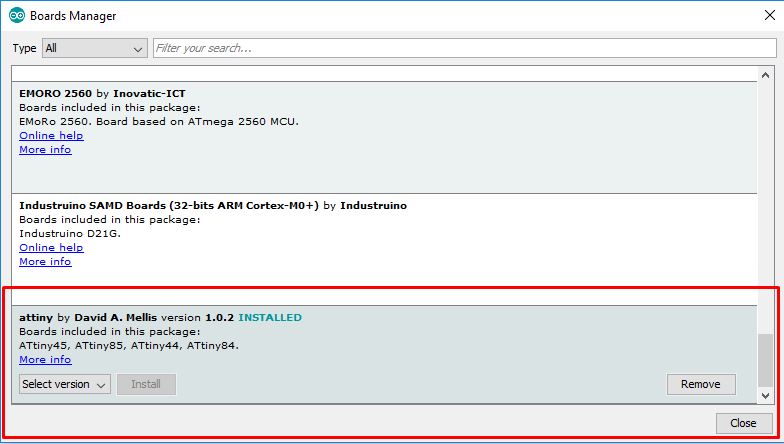
Task: Click the 'Type' label next to dropdown
Action: (24, 48)
